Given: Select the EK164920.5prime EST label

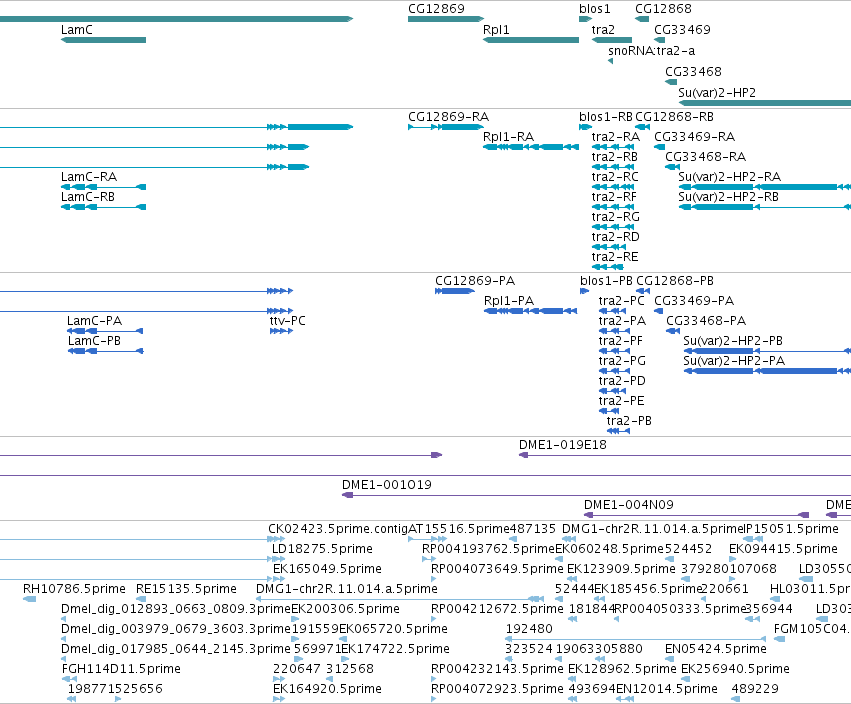Looking at the screenshot, I should point(327,689).
